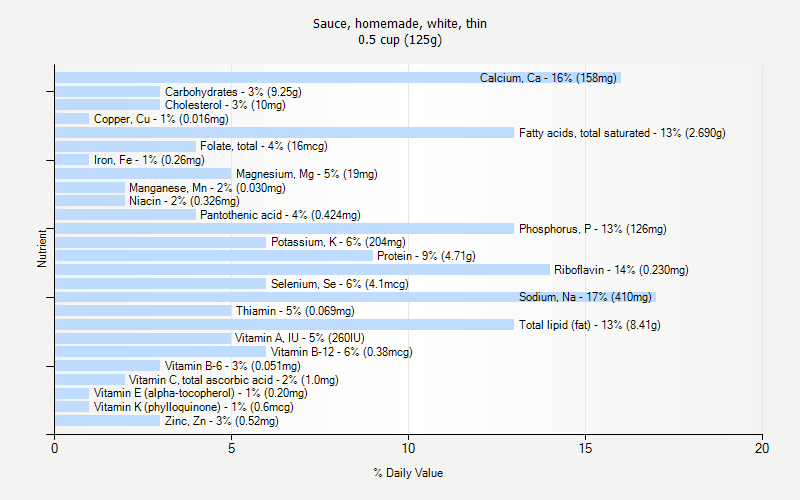The width and height of the screenshot is (800, 500).
Task: Select the Pantothenic acid - 4% label
Action: (280, 215)
